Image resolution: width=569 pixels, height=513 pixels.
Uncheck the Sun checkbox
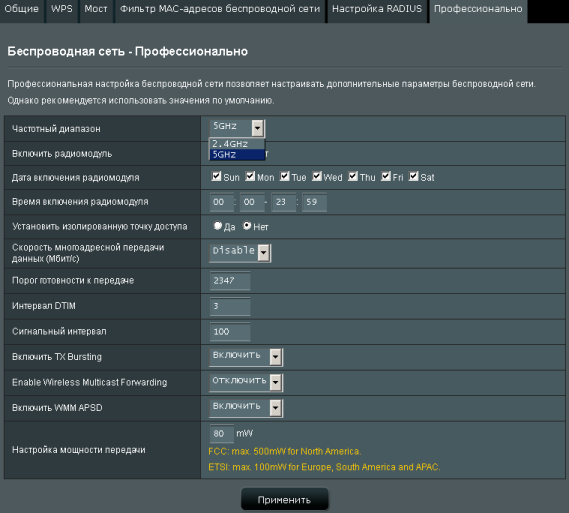pos(216,176)
